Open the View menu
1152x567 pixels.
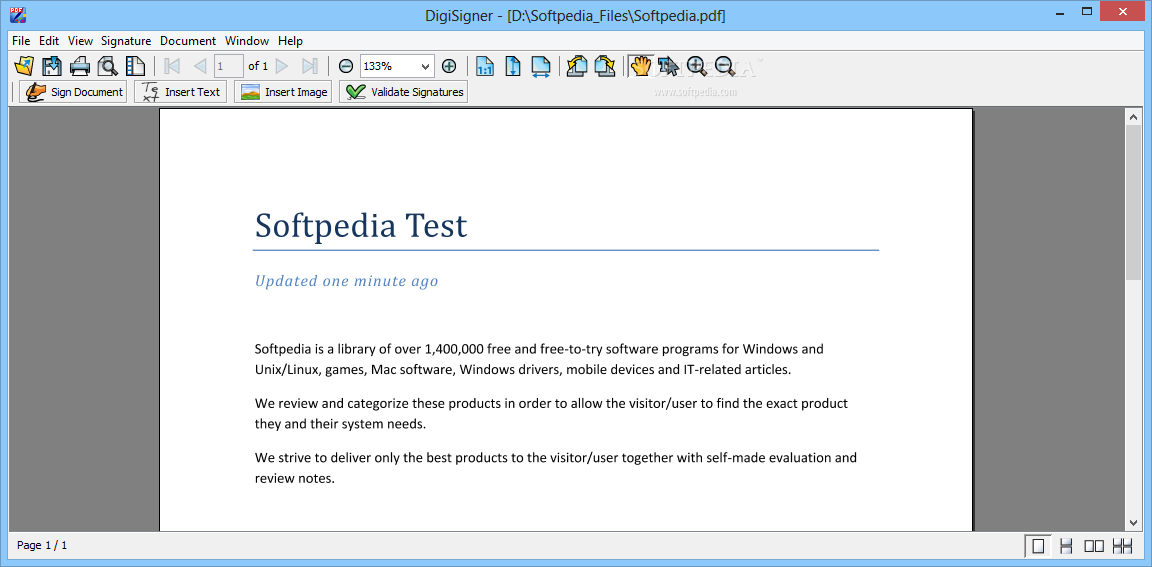(x=81, y=41)
